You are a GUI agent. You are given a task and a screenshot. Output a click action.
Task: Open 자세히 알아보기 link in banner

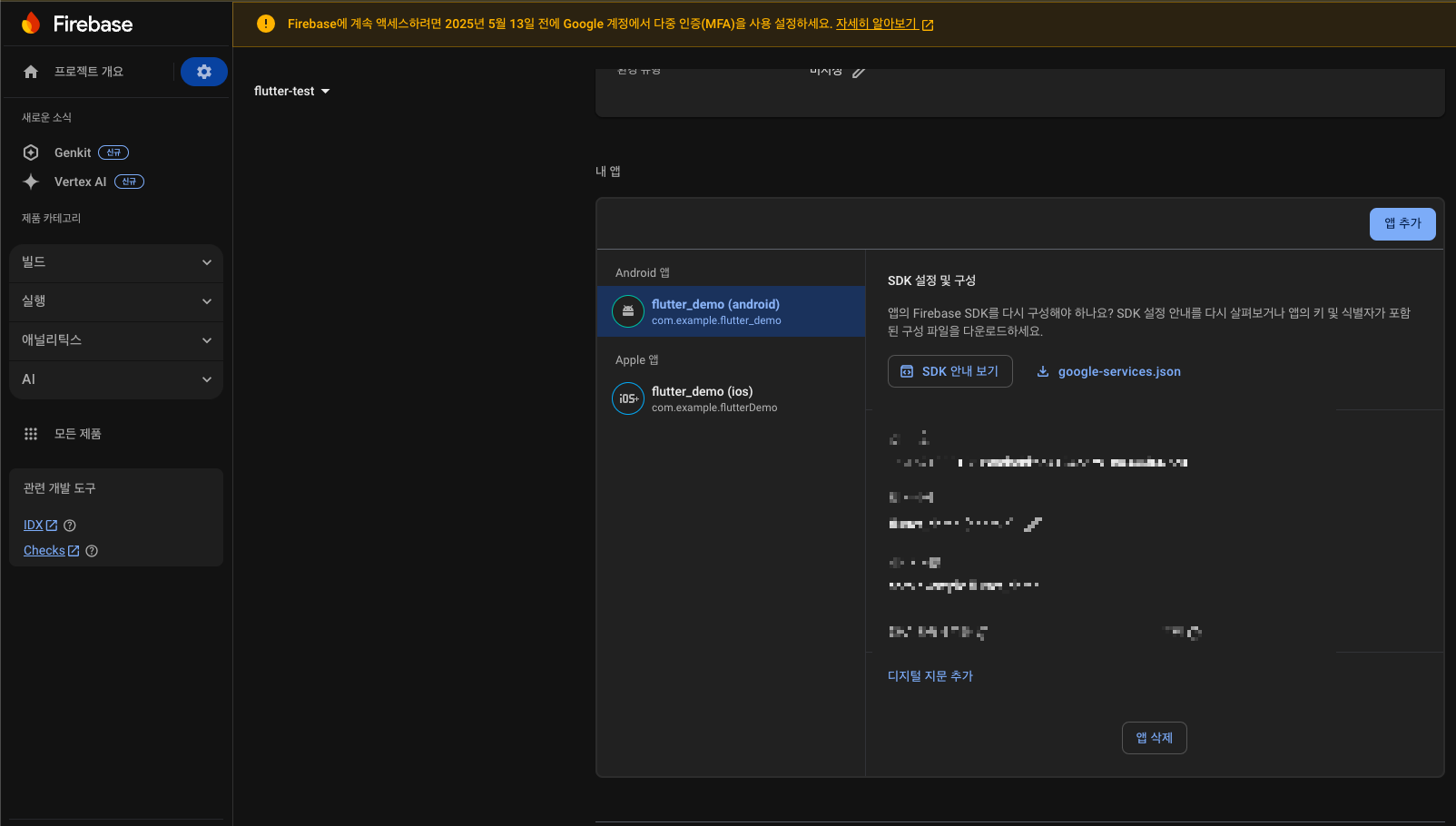coord(876,24)
